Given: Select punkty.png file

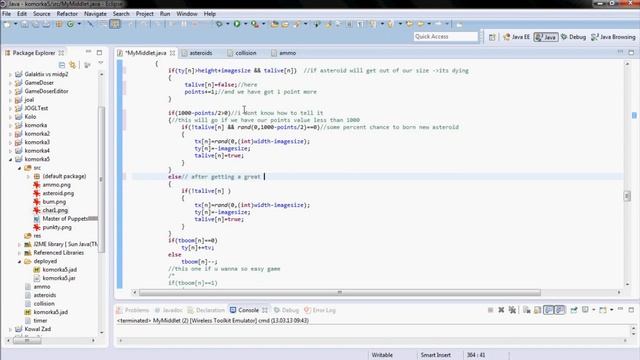Looking at the screenshot, I should [x=57, y=227].
